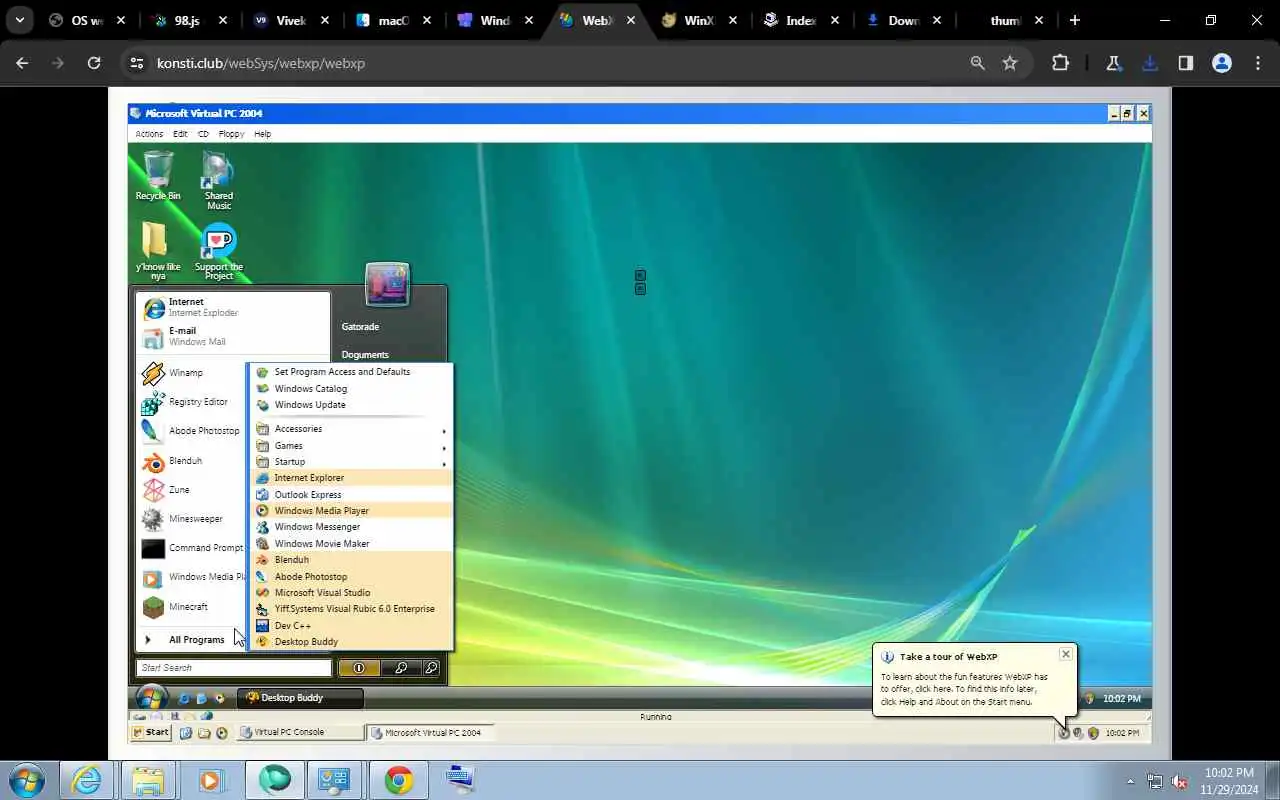Expand All Programs
This screenshot has height=800, width=1280.
(192, 640)
